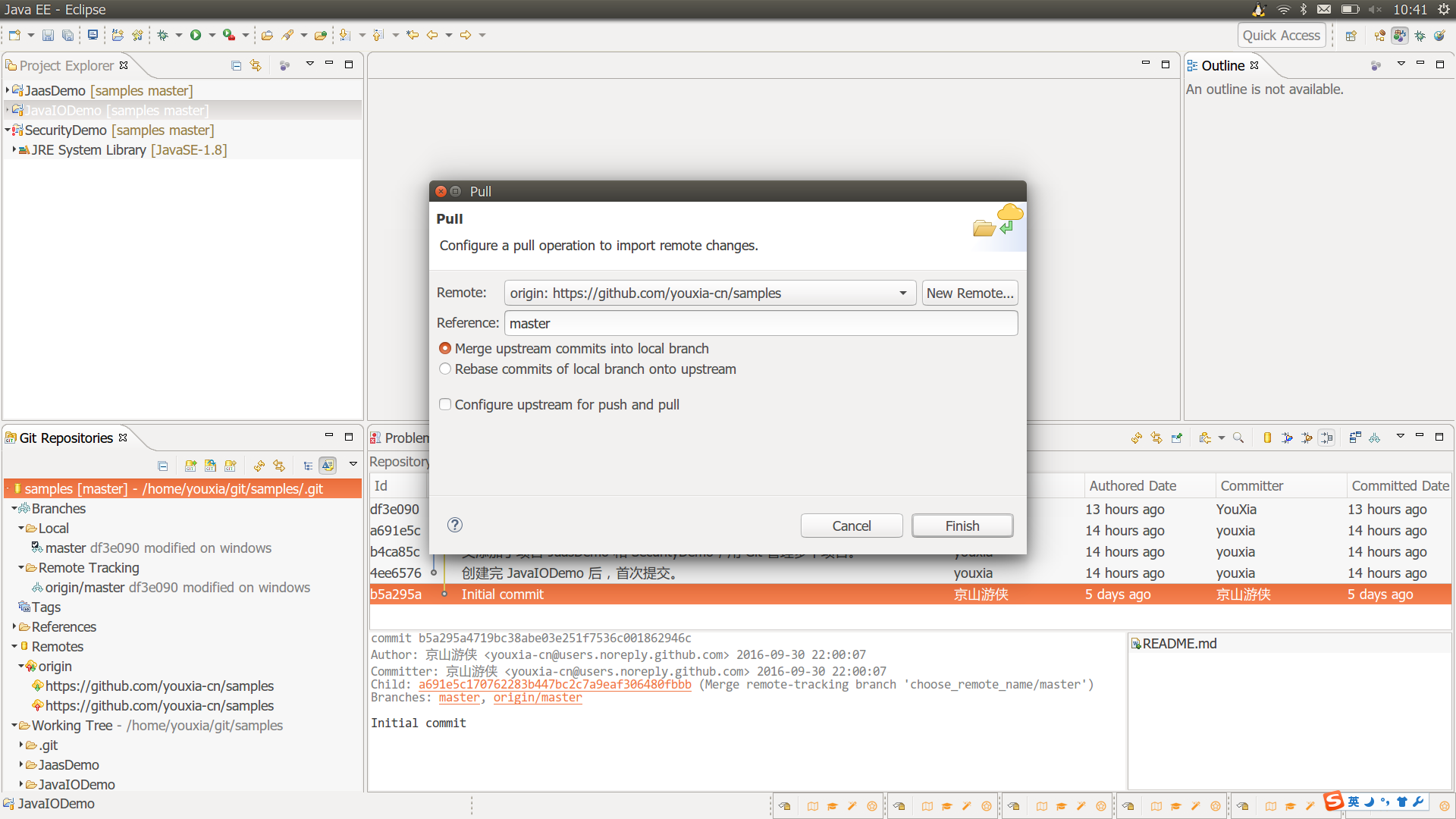This screenshot has width=1456, height=819.
Task: Collapse the Branches tree node
Action: click(14, 508)
